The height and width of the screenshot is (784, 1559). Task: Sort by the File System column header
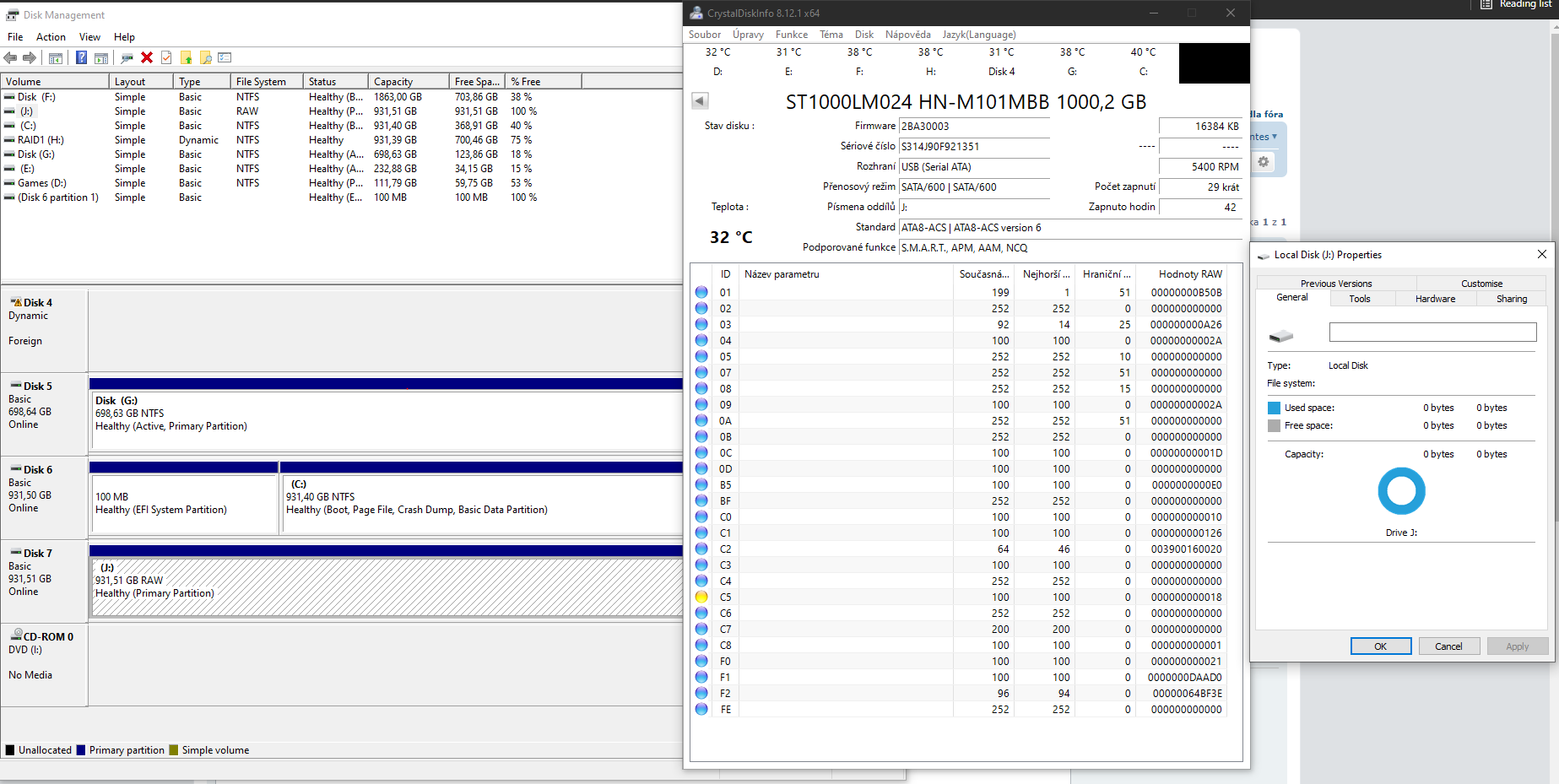pos(267,82)
